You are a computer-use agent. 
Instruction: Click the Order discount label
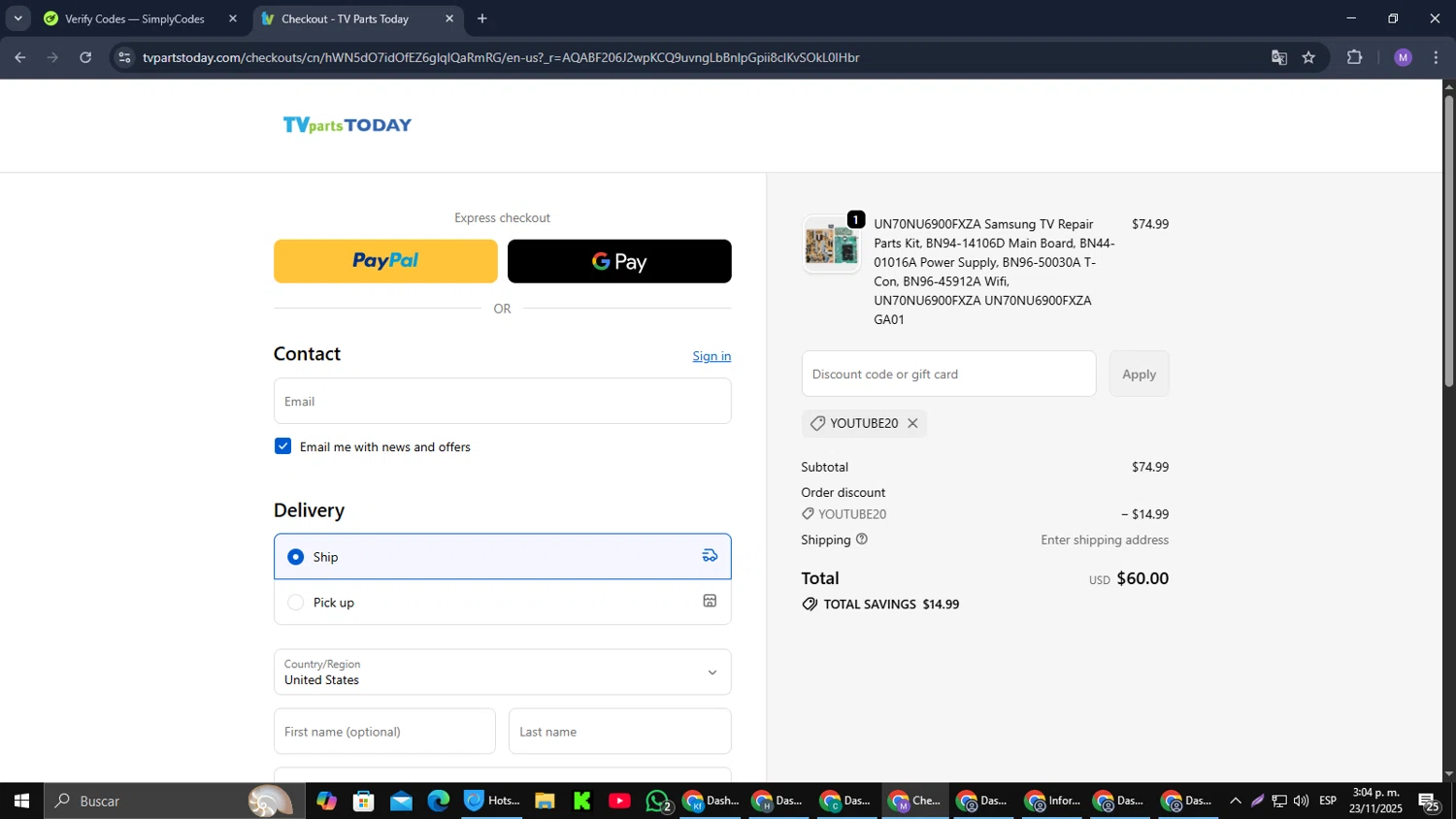844,492
